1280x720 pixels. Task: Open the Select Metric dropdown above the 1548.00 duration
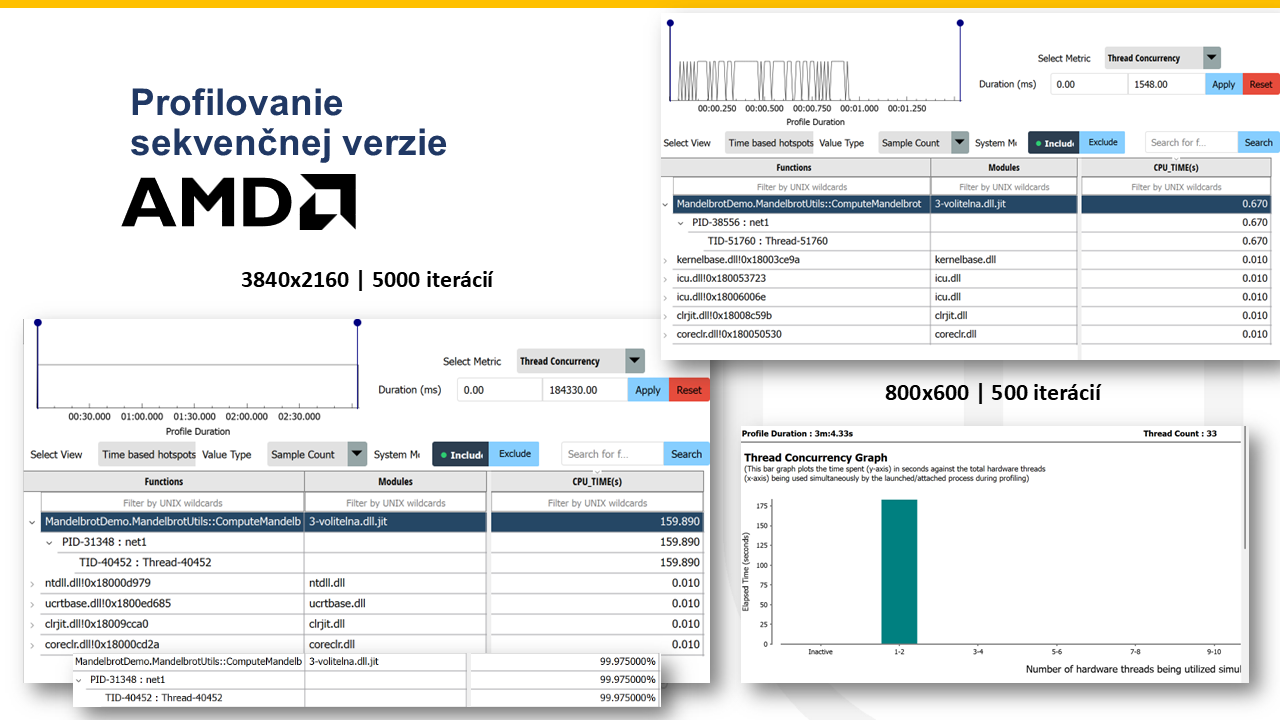tap(1162, 58)
